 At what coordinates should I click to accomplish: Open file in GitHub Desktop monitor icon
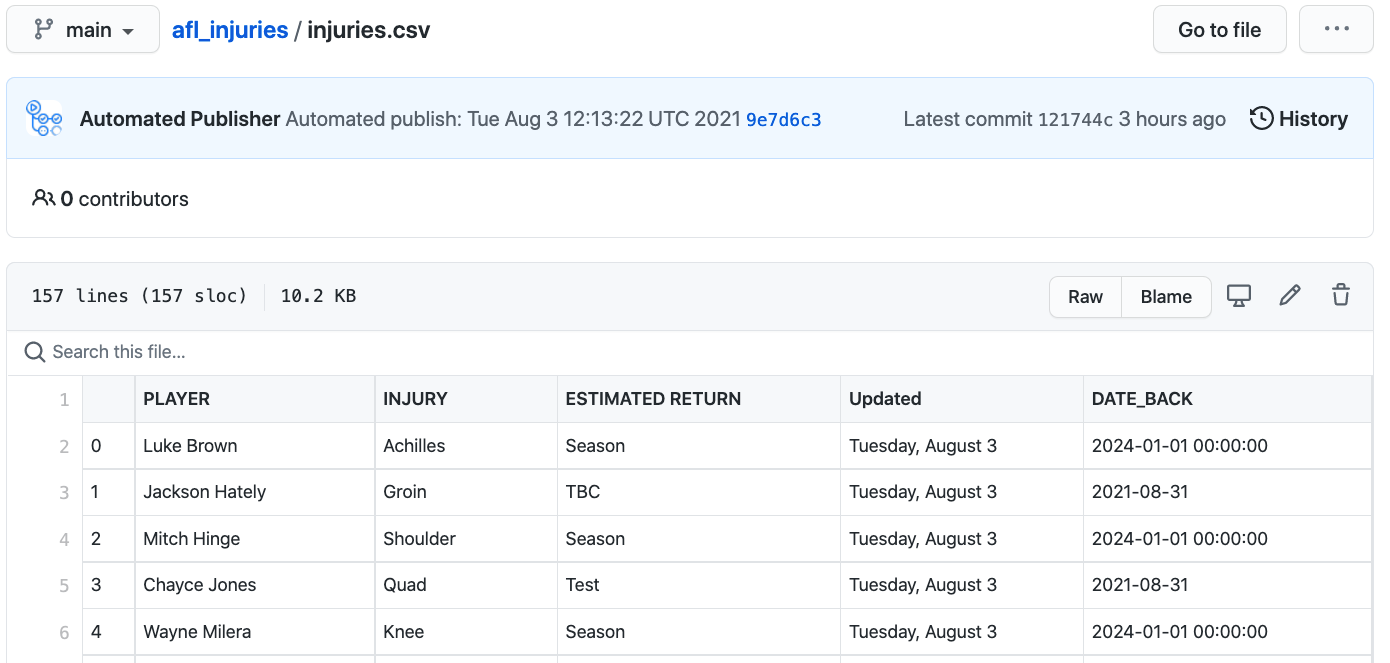pyautogui.click(x=1239, y=296)
